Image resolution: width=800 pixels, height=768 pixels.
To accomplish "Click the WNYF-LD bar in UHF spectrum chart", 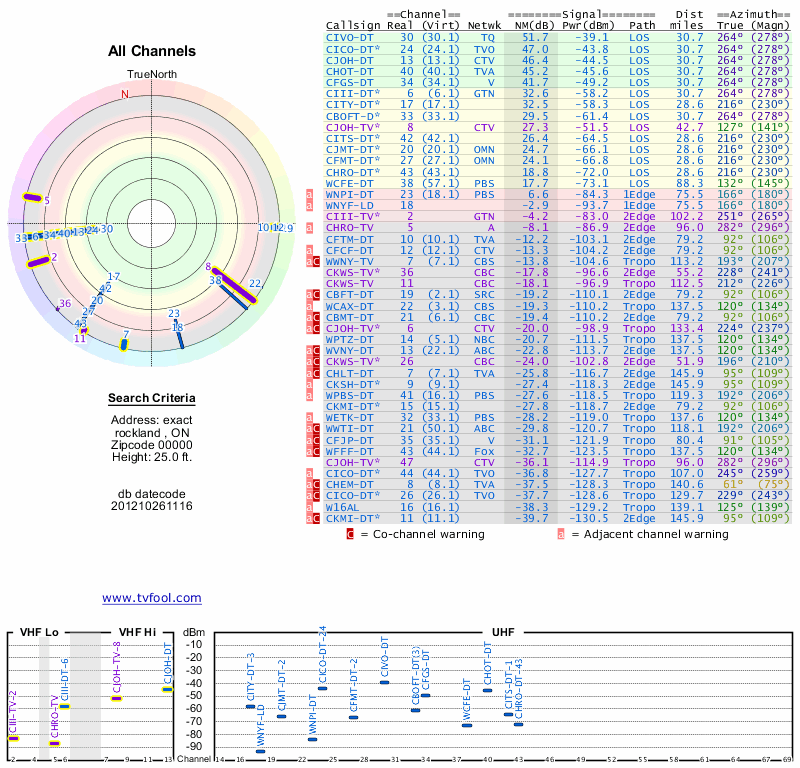I will pos(260,749).
